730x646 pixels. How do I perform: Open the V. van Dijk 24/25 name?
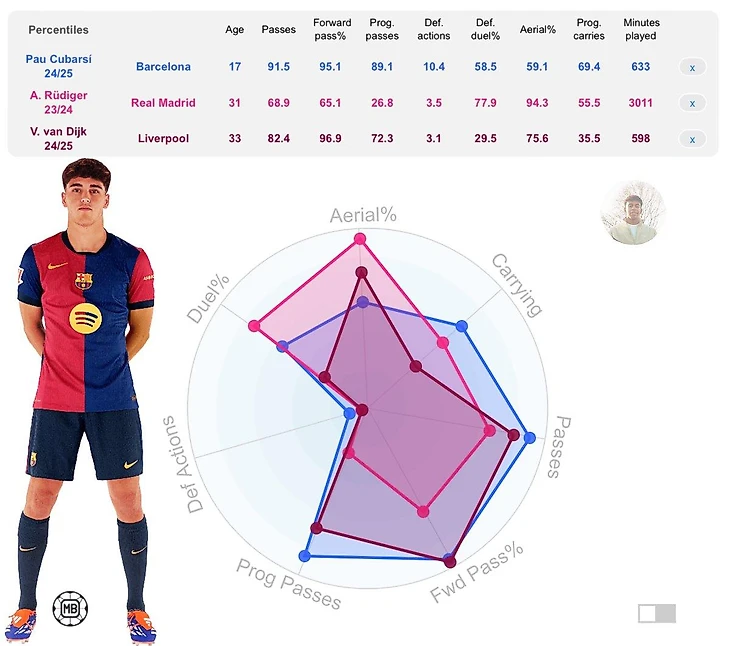click(x=58, y=138)
